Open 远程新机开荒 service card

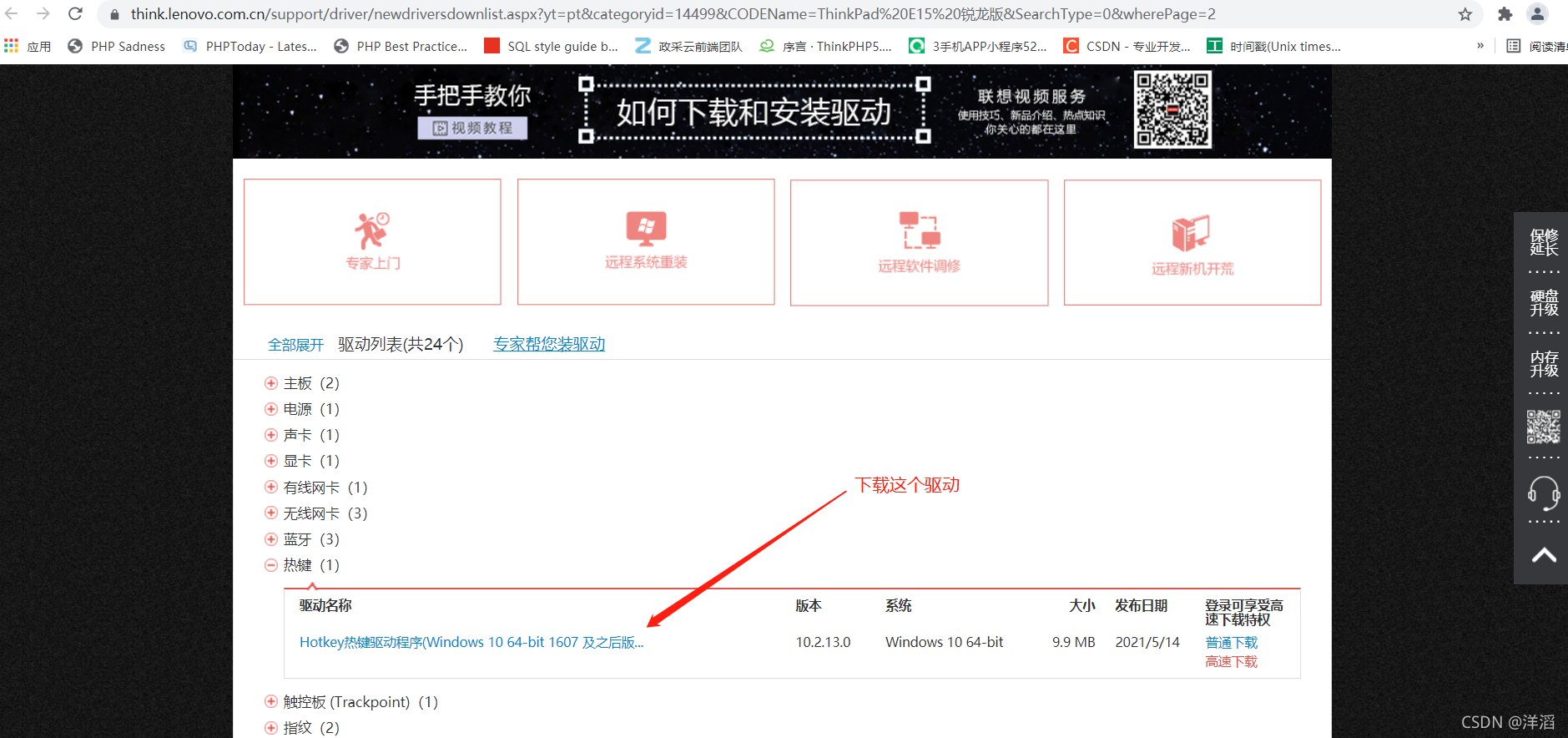click(1192, 242)
